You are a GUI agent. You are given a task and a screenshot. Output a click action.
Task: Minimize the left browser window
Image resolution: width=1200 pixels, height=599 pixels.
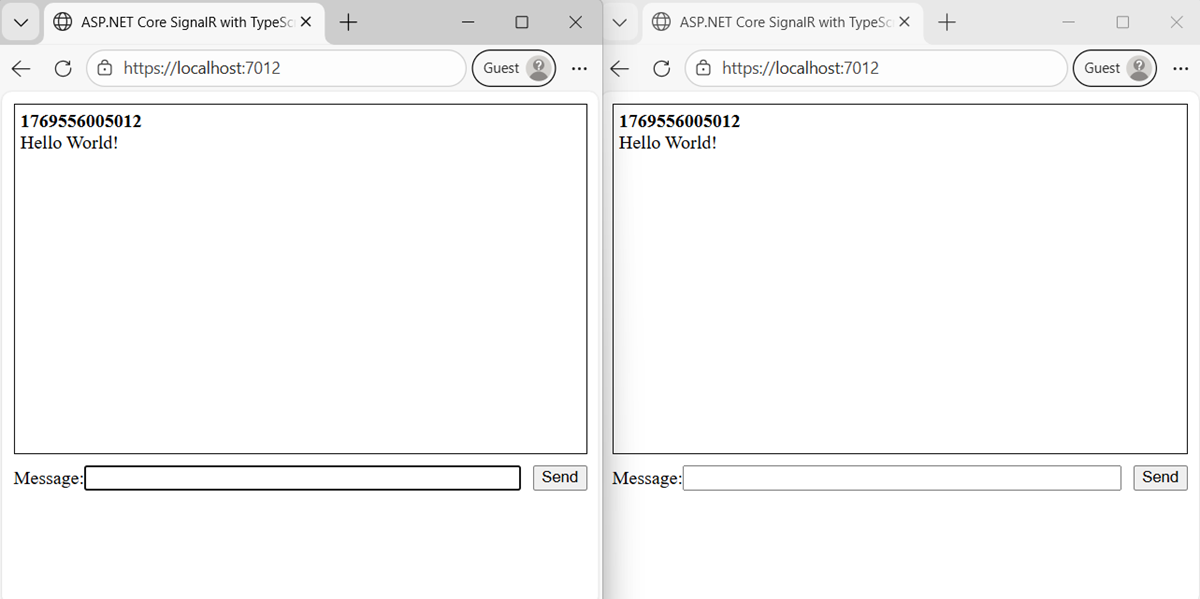click(467, 22)
